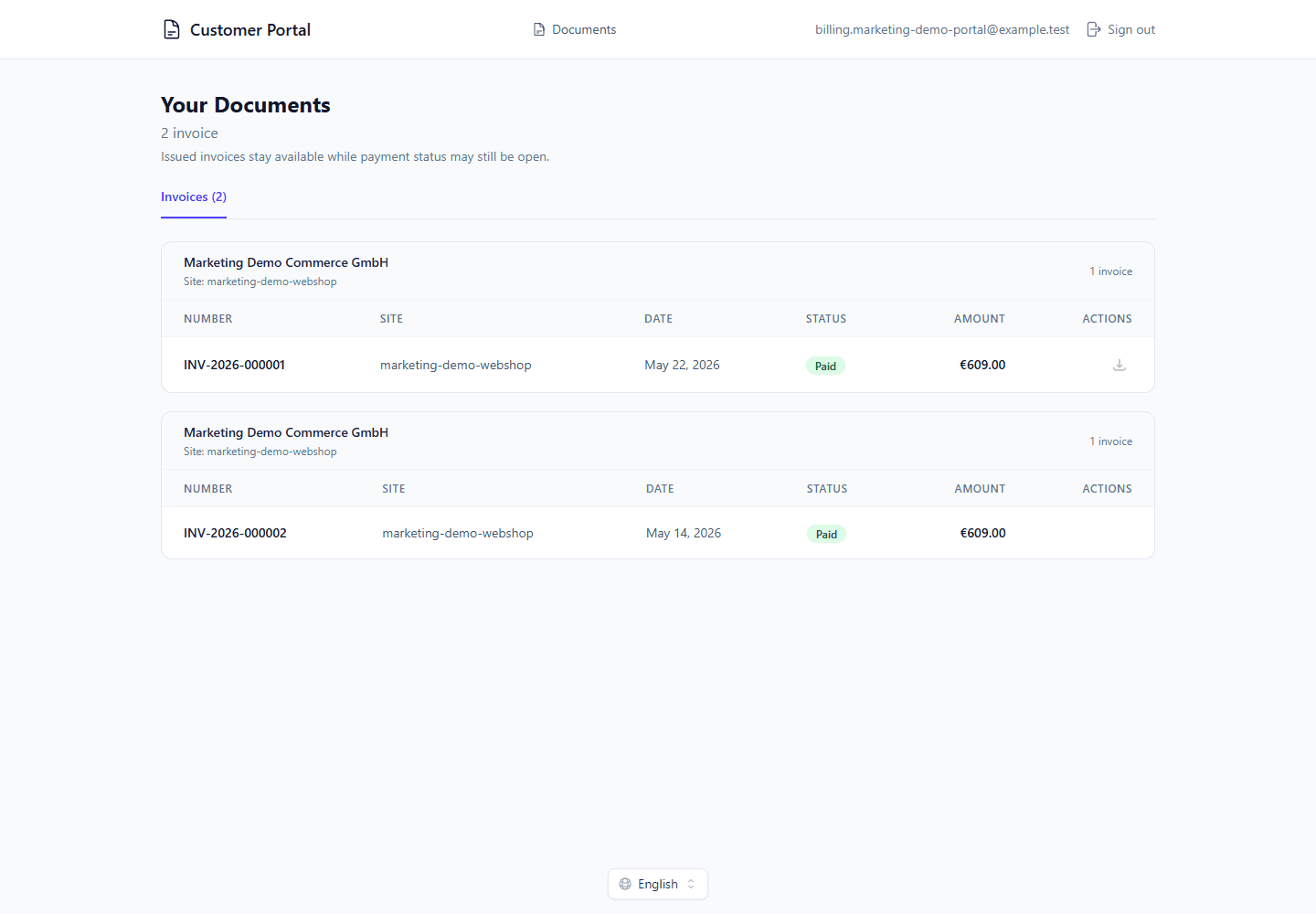The width and height of the screenshot is (1316, 914).
Task: Click €609.00 amount for INV-2026-000002
Action: 982,533
